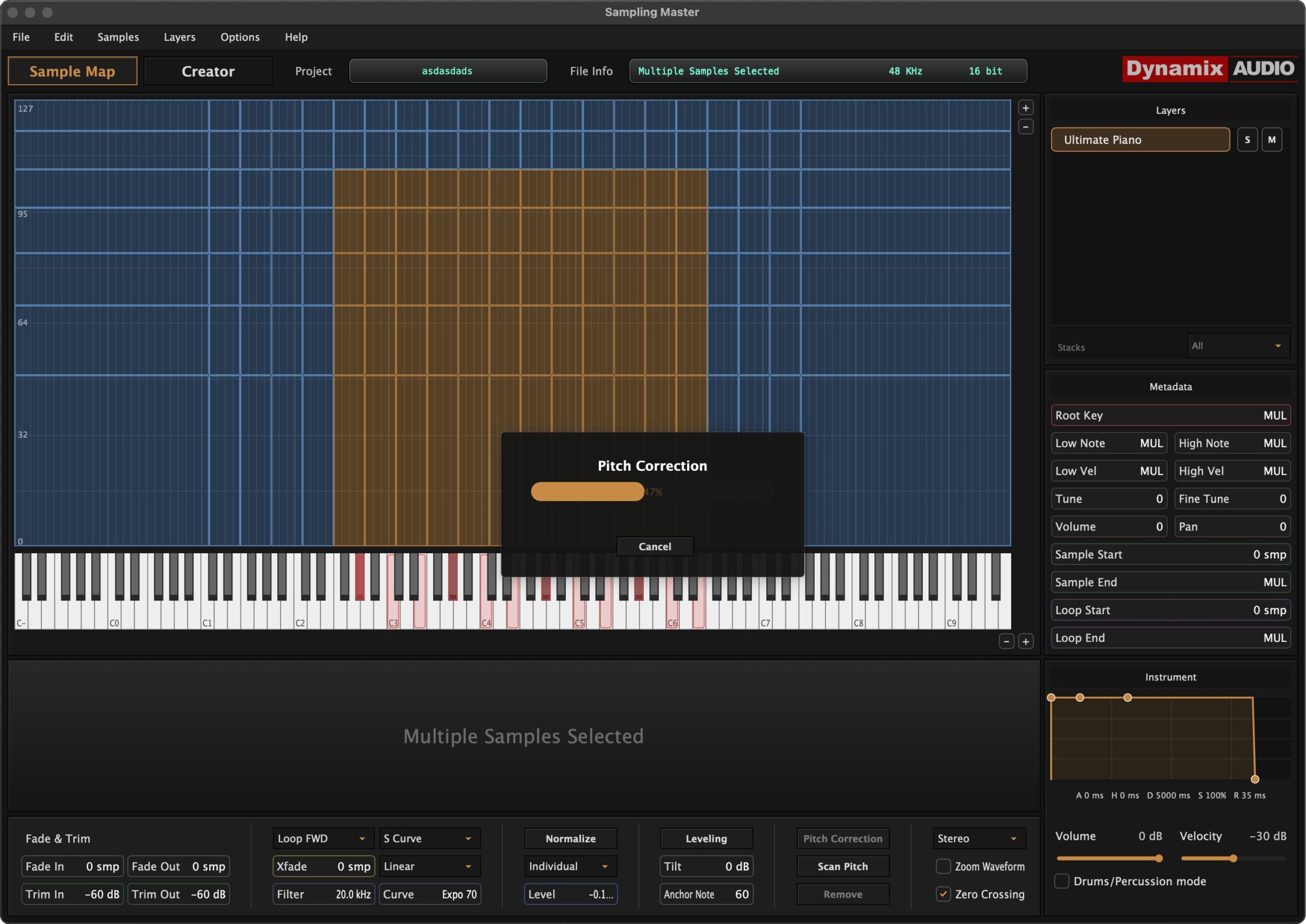Image resolution: width=1306 pixels, height=924 pixels.
Task: Click the vertical zoom in plus icon
Action: pyautogui.click(x=1025, y=108)
